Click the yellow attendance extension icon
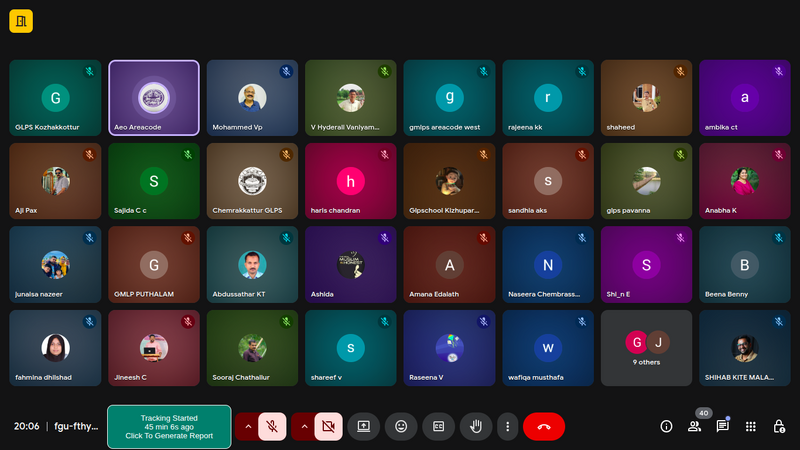This screenshot has height=450, width=800. coord(21,21)
